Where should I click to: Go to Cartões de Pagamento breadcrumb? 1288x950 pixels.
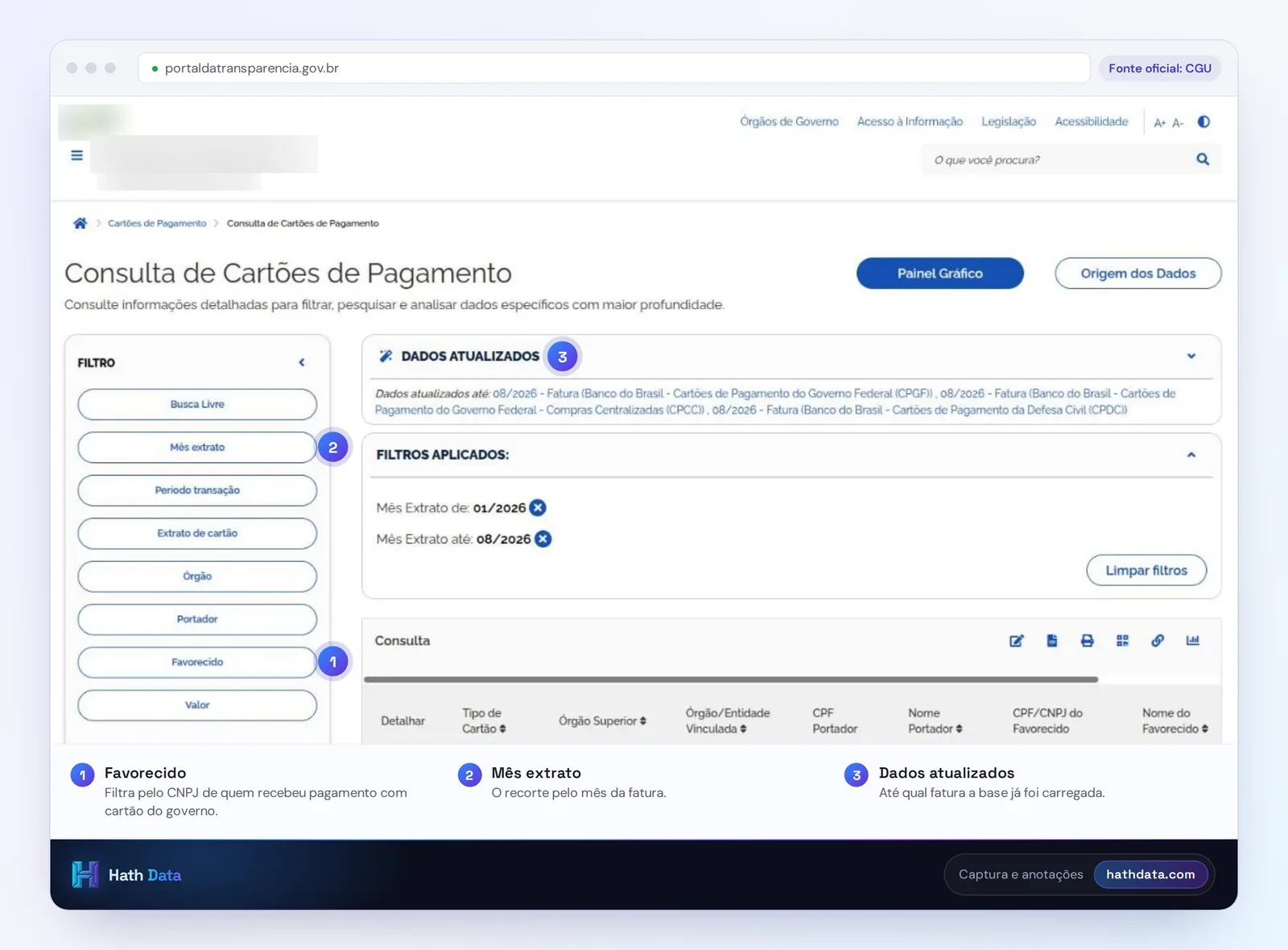(157, 223)
